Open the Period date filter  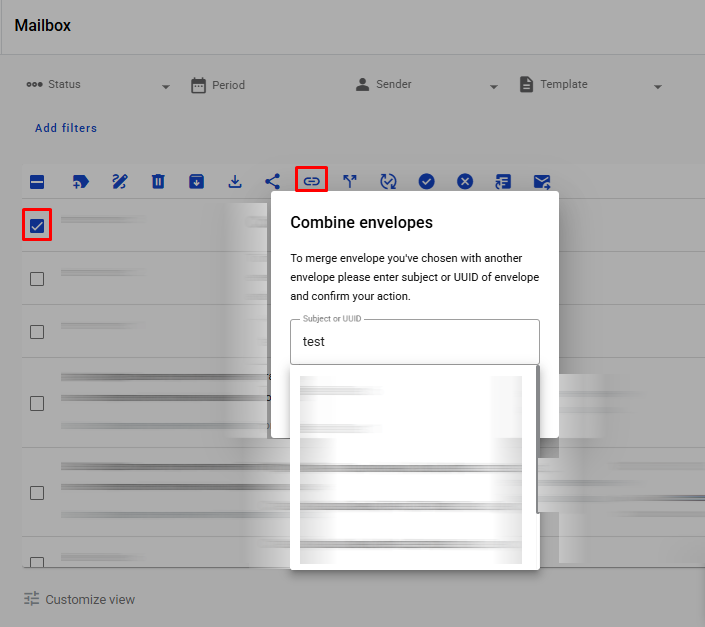tap(263, 84)
